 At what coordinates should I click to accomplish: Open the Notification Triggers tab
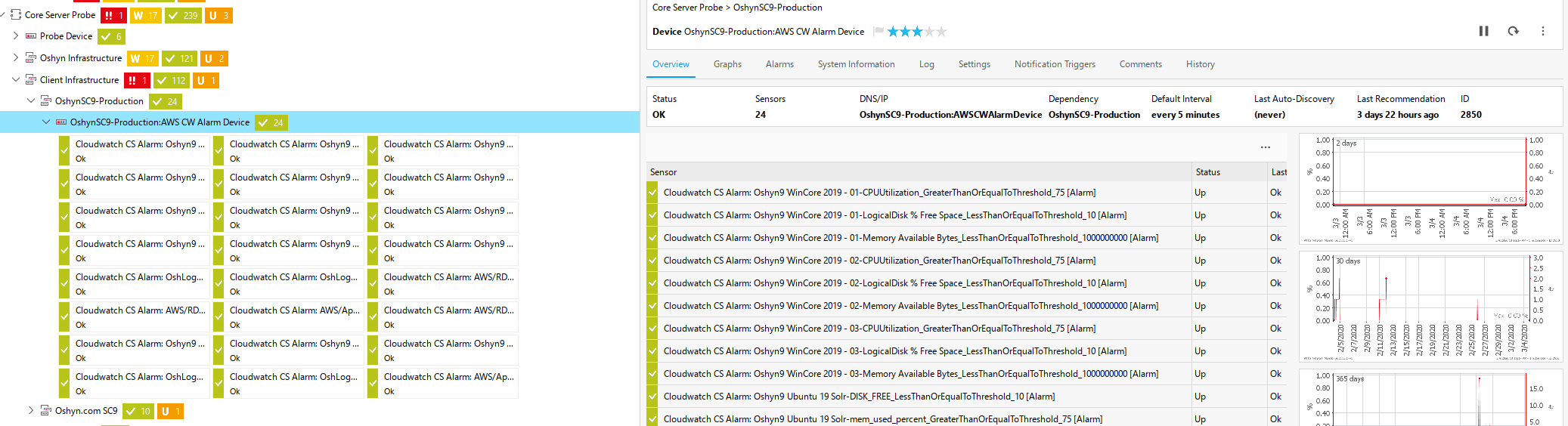pyautogui.click(x=1055, y=64)
